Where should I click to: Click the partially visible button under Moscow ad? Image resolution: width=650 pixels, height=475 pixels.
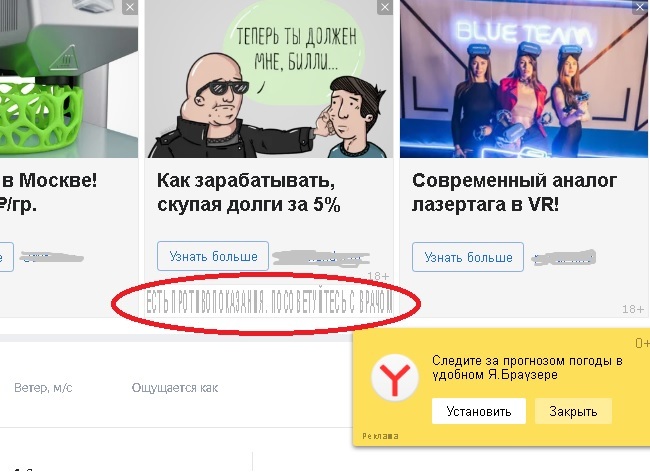tap(6, 257)
